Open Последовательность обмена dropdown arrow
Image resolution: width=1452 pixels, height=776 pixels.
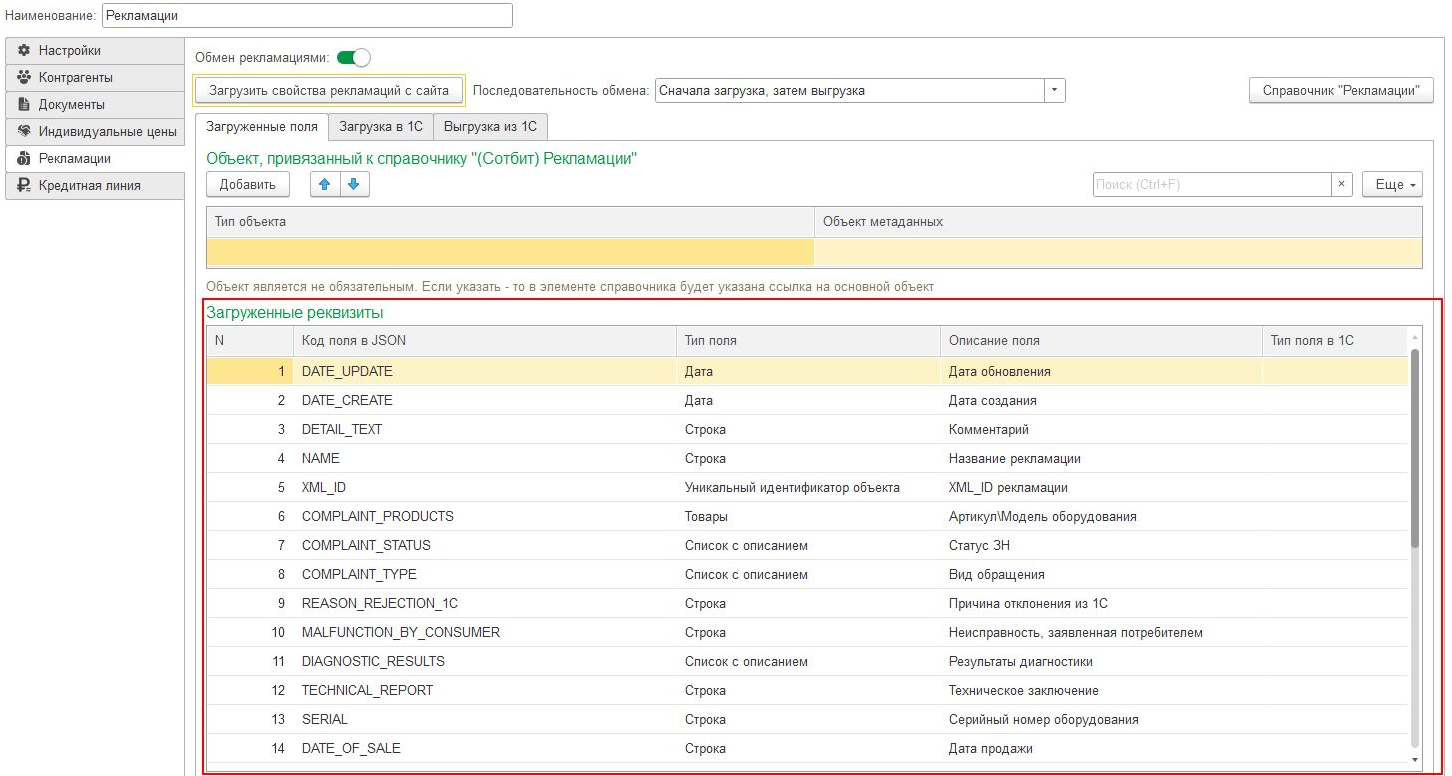click(x=1054, y=91)
